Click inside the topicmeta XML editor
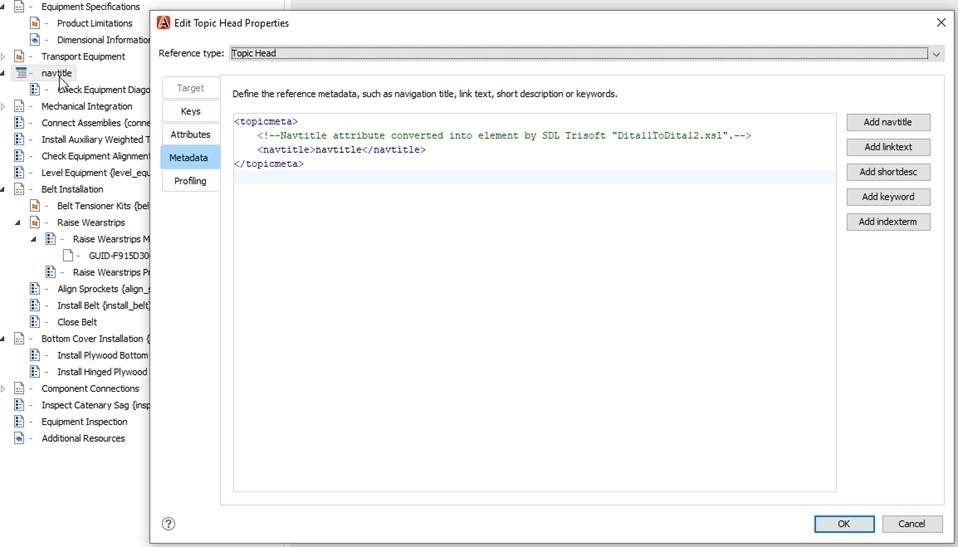 [x=535, y=303]
